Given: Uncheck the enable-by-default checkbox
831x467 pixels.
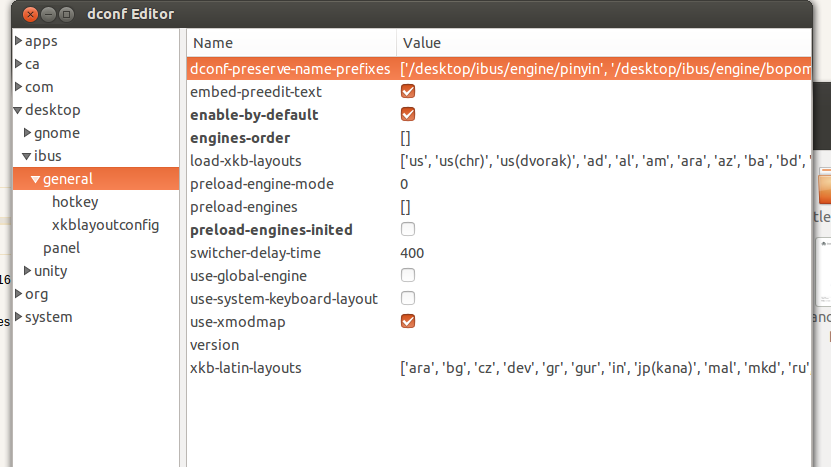Looking at the screenshot, I should click(408, 114).
